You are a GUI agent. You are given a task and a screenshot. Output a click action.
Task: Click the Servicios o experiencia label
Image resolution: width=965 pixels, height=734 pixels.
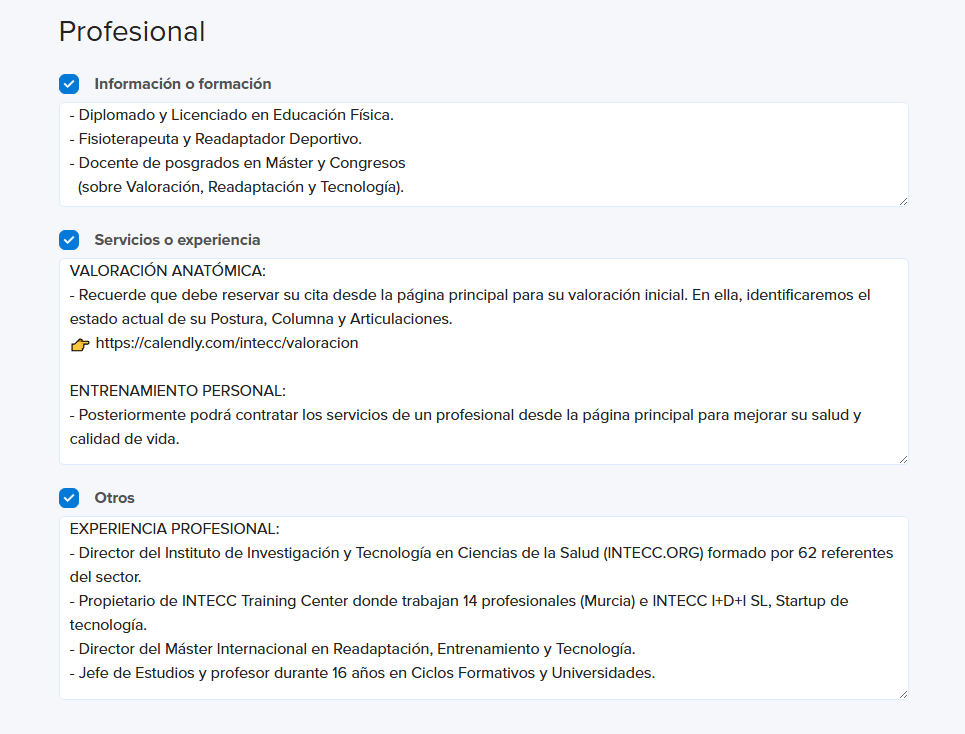coord(177,240)
